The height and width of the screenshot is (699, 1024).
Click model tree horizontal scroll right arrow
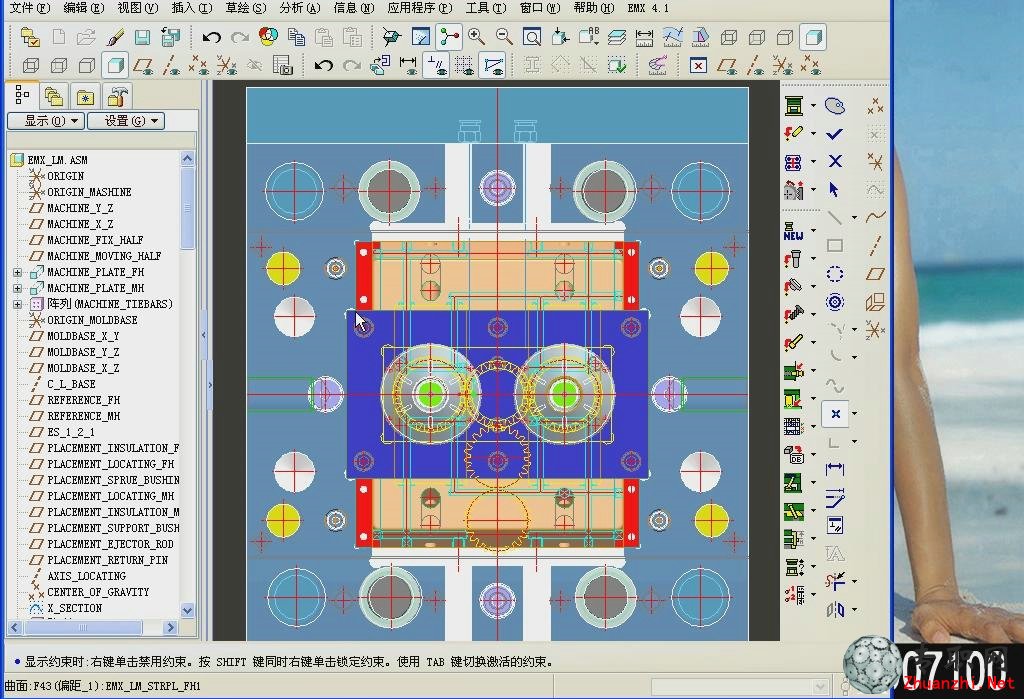click(x=170, y=628)
